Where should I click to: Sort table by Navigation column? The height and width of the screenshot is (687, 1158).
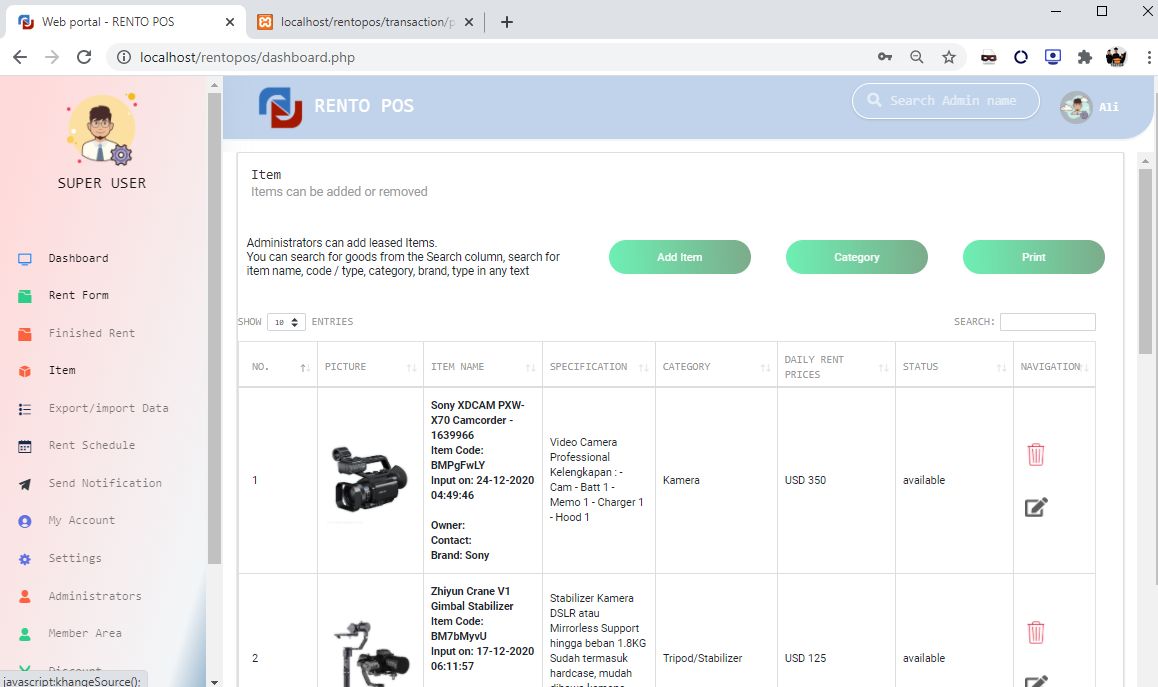(x=1054, y=366)
